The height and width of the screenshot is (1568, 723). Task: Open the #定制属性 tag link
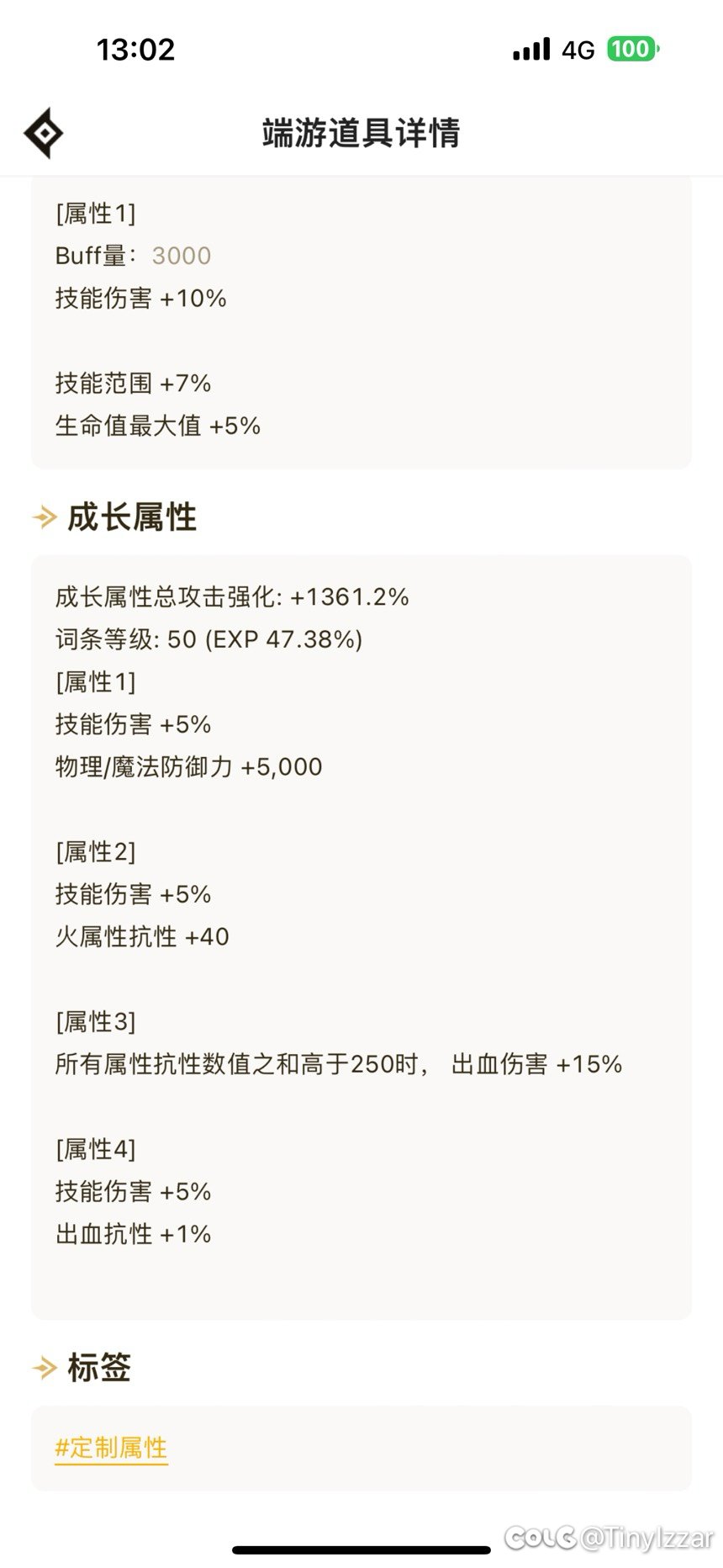[111, 1448]
